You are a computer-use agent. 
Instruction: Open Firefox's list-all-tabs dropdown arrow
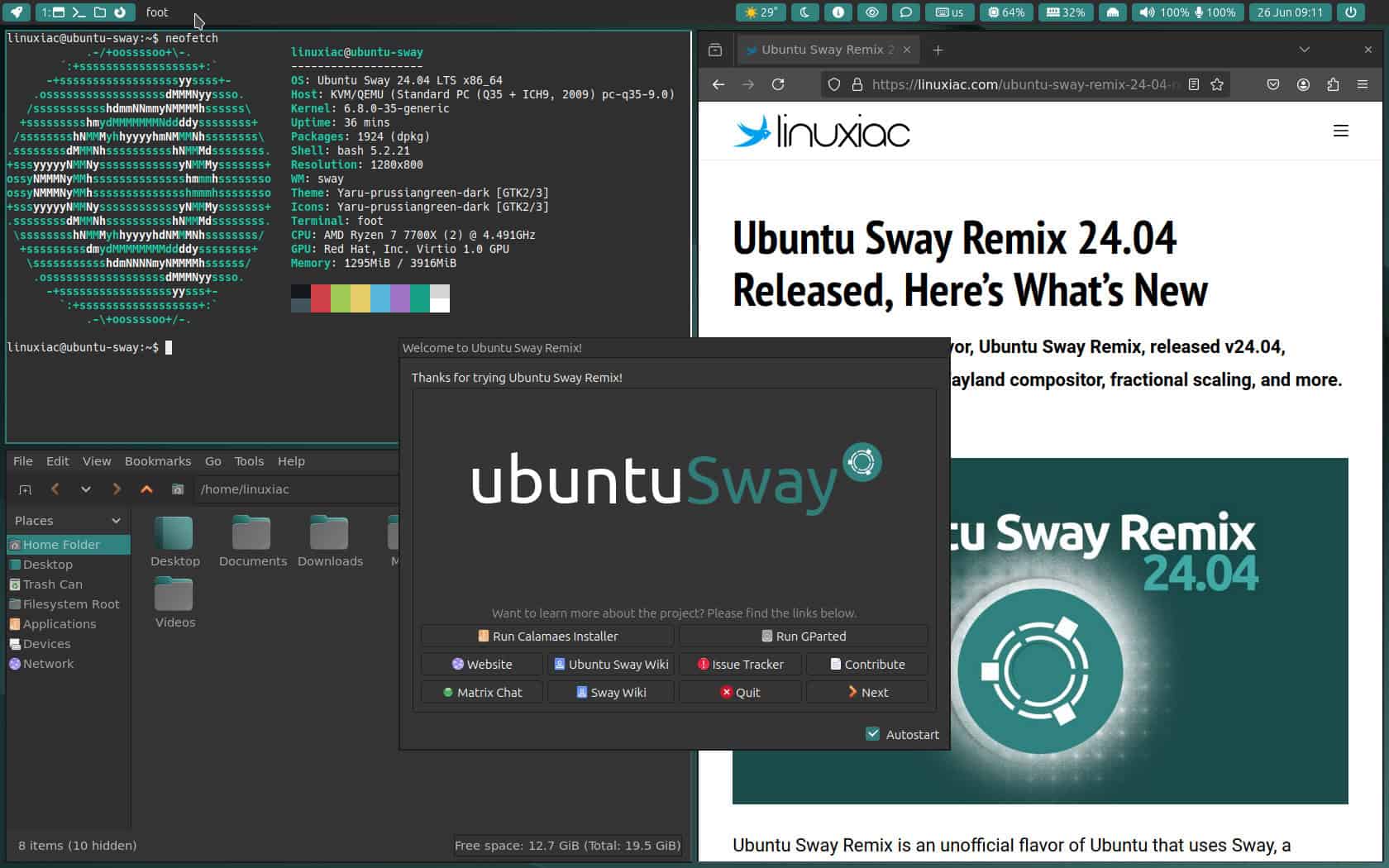pyautogui.click(x=1304, y=50)
